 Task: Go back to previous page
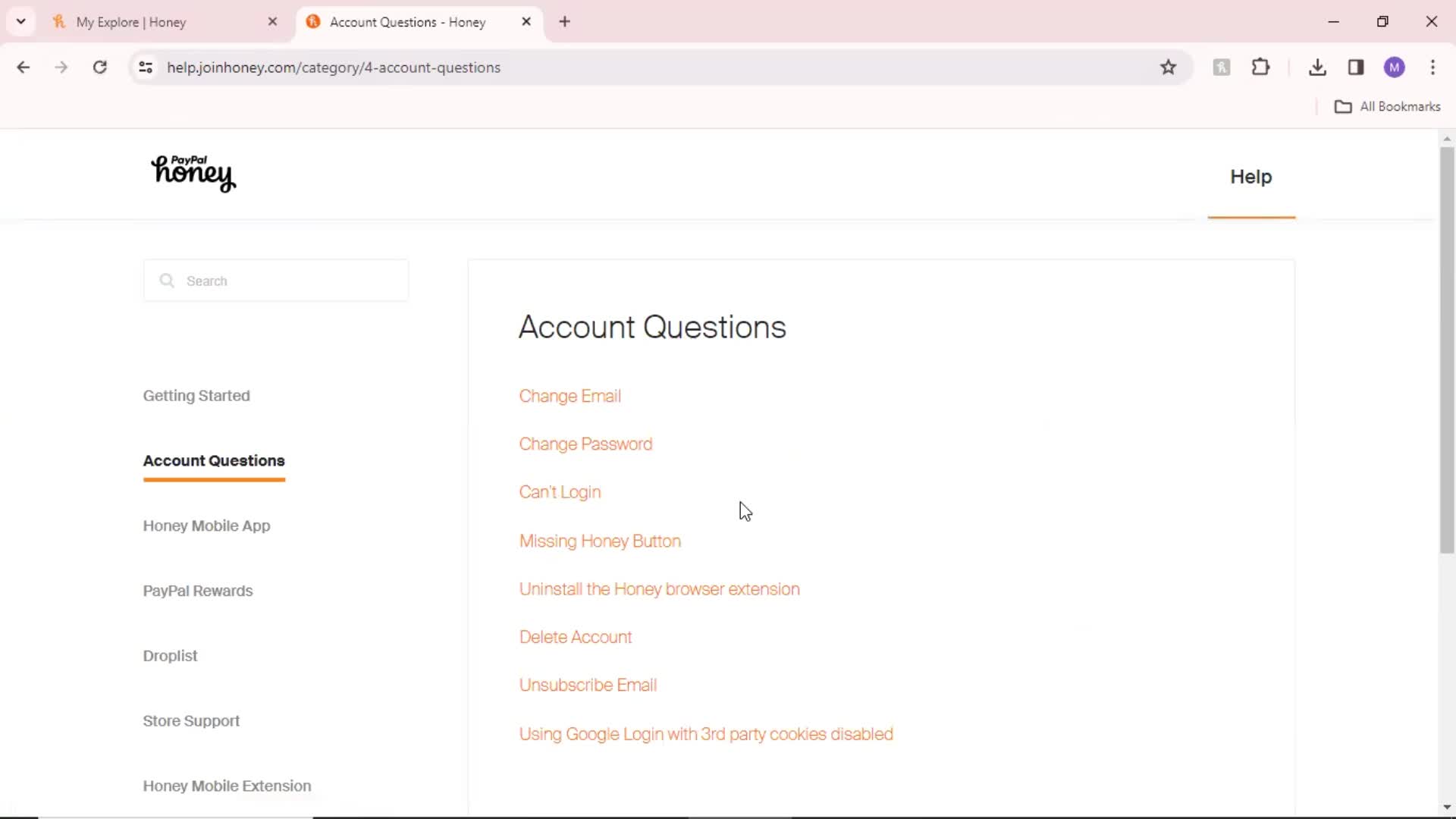point(24,67)
